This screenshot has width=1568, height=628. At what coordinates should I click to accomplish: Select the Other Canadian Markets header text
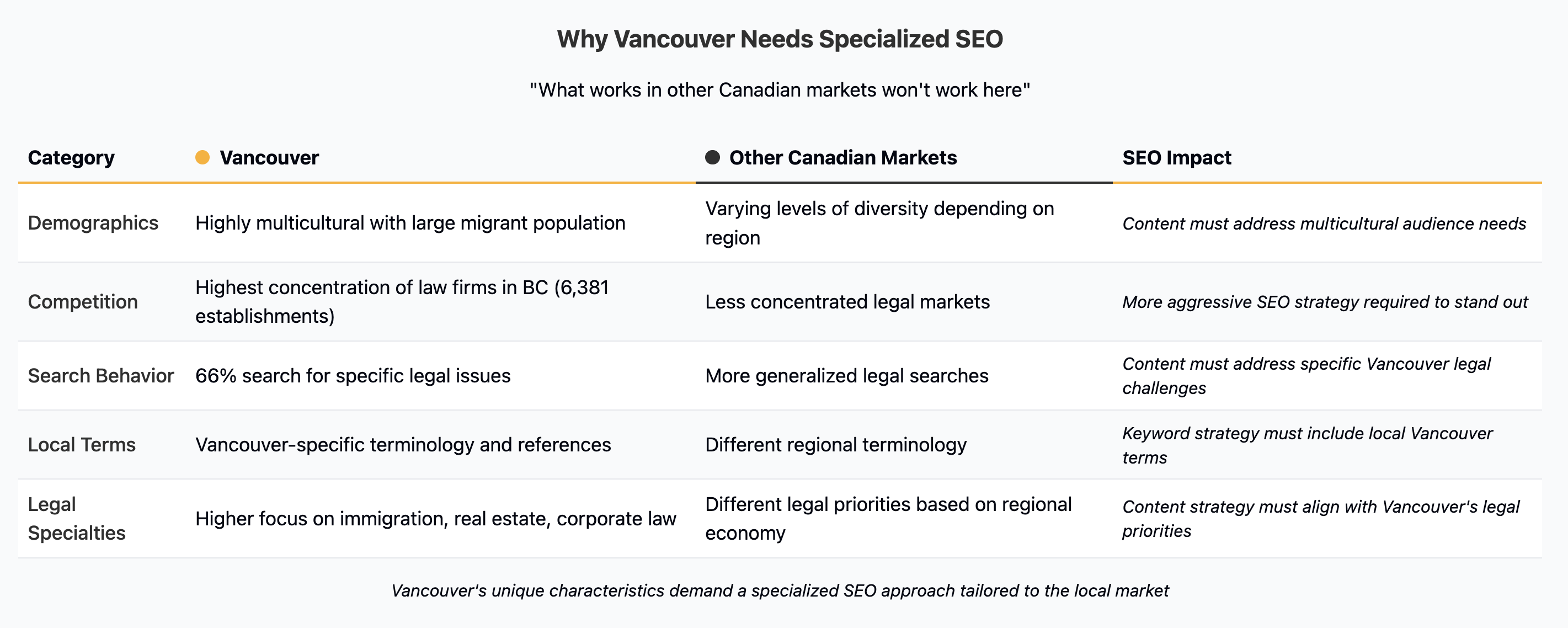[842, 158]
